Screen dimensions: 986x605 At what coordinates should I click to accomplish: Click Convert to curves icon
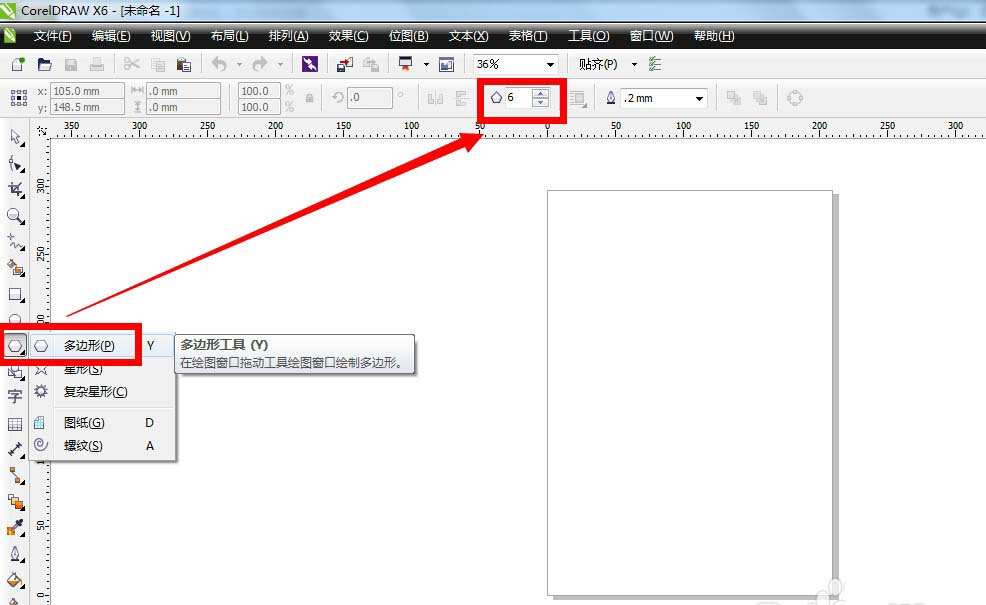coord(795,98)
